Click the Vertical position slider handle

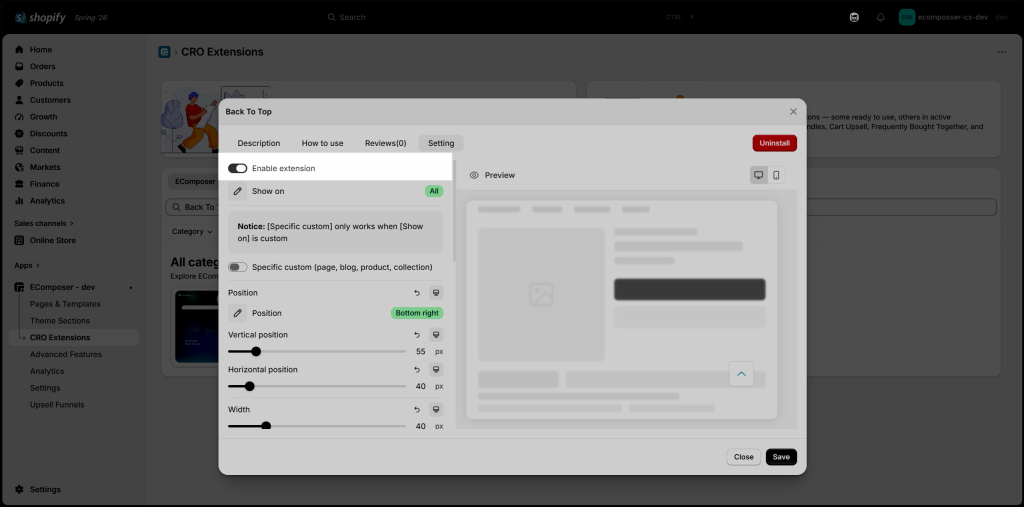(x=256, y=352)
